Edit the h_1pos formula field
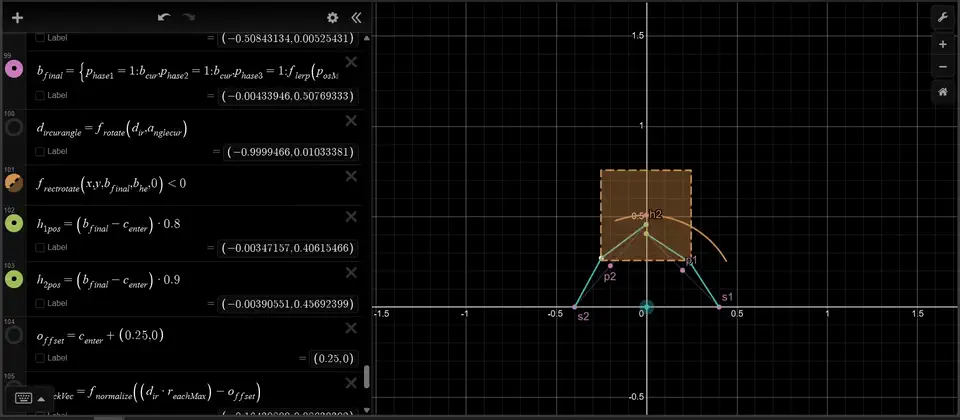 [x=109, y=224]
